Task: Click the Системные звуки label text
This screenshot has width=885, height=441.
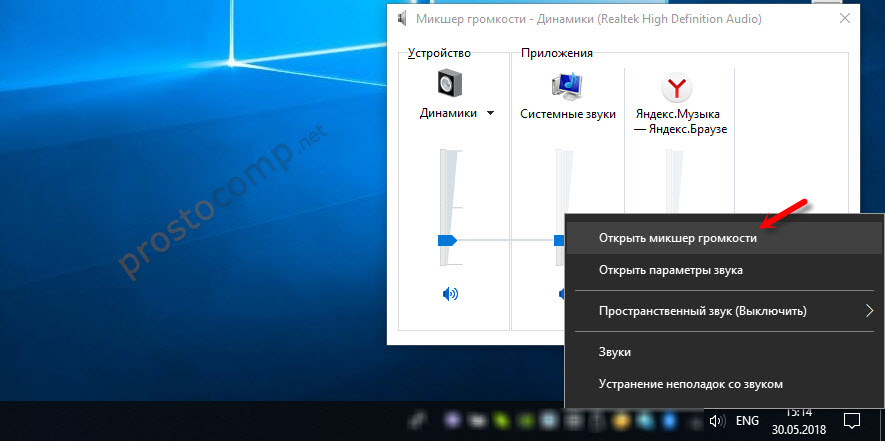Action: (567, 114)
